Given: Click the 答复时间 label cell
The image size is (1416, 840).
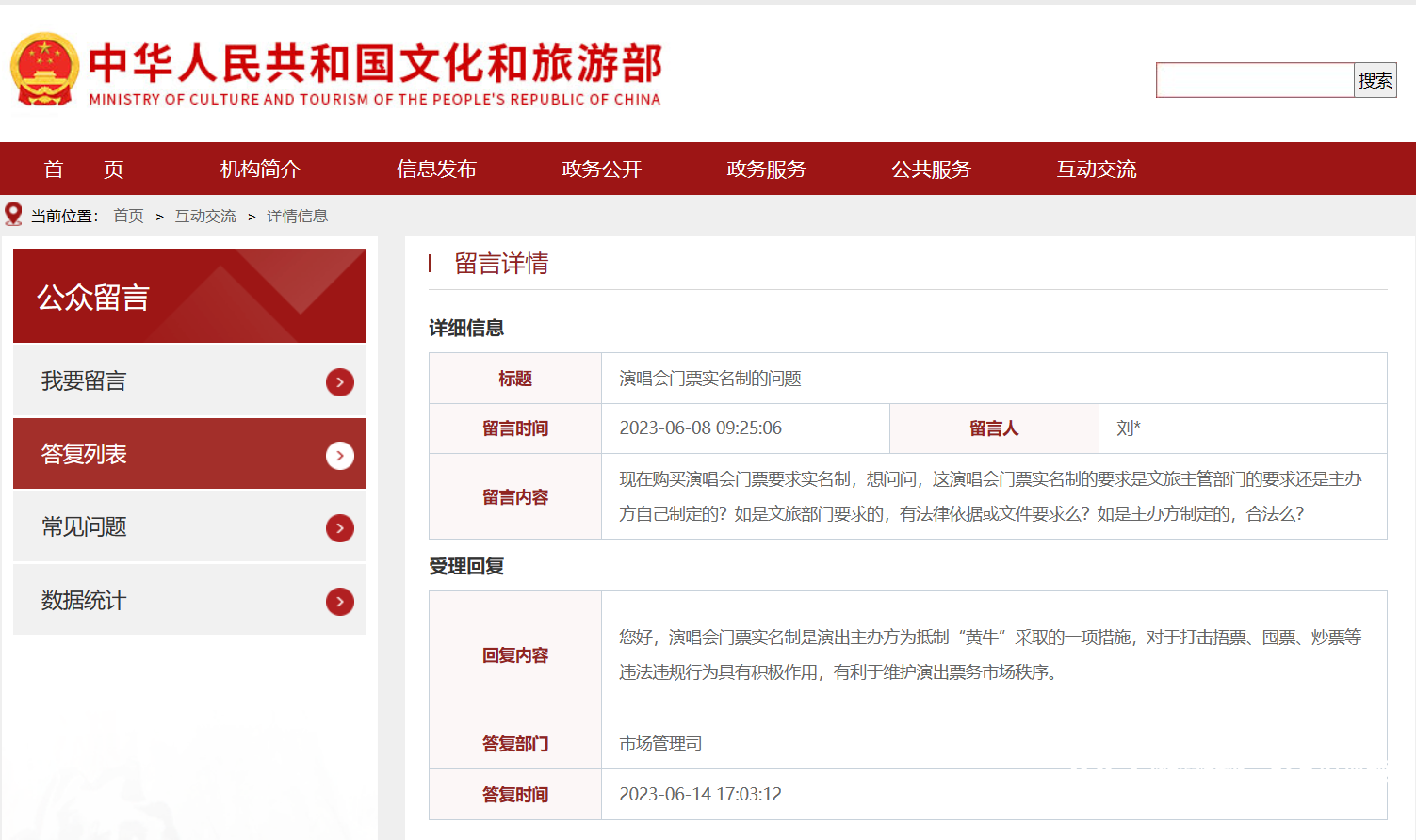Looking at the screenshot, I should (x=515, y=794).
